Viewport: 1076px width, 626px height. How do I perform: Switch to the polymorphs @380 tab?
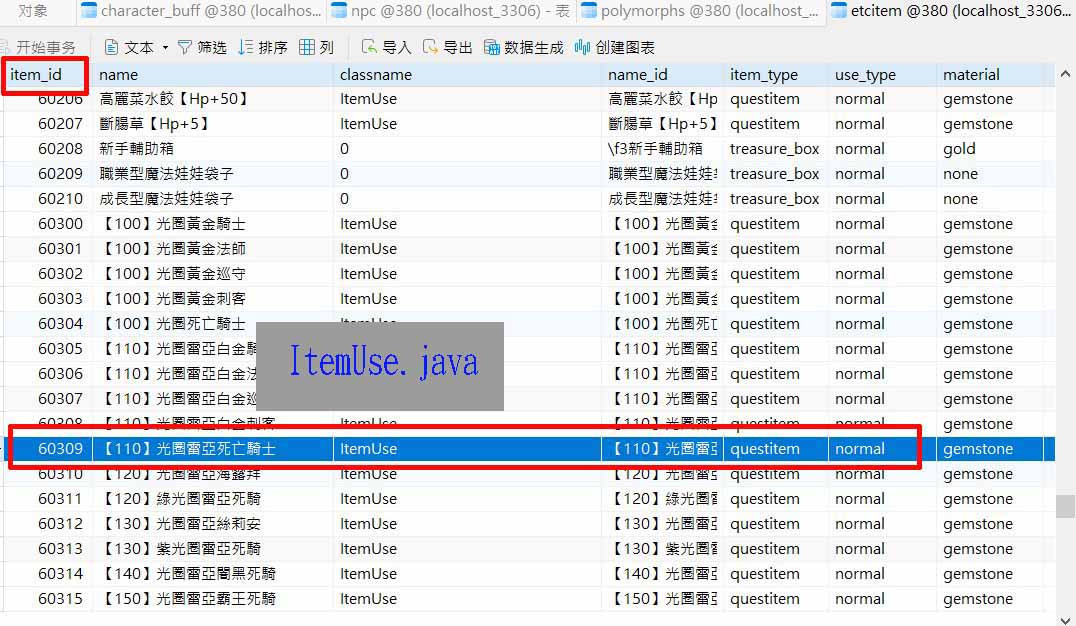click(700, 11)
